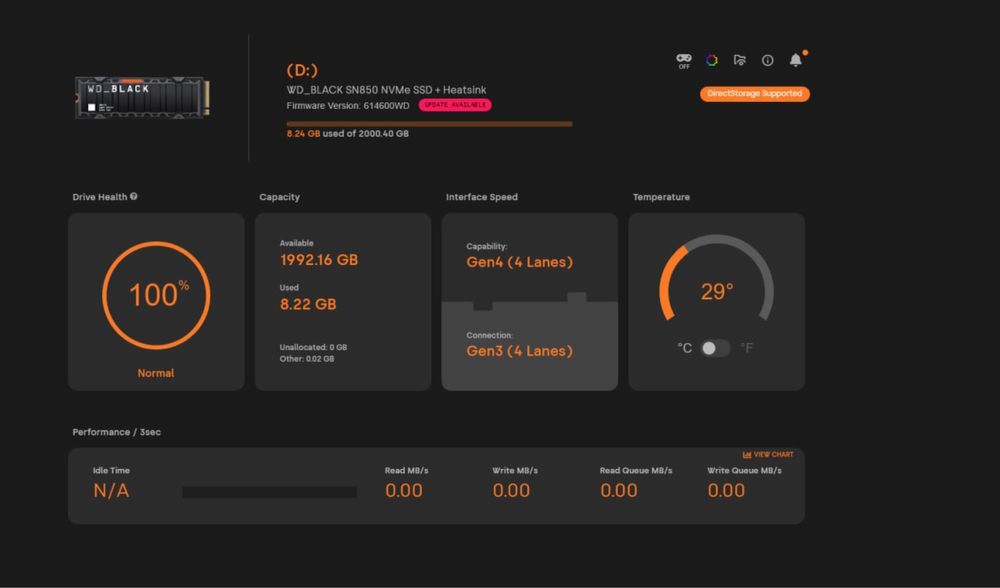Open the folder settings icon

(x=740, y=60)
